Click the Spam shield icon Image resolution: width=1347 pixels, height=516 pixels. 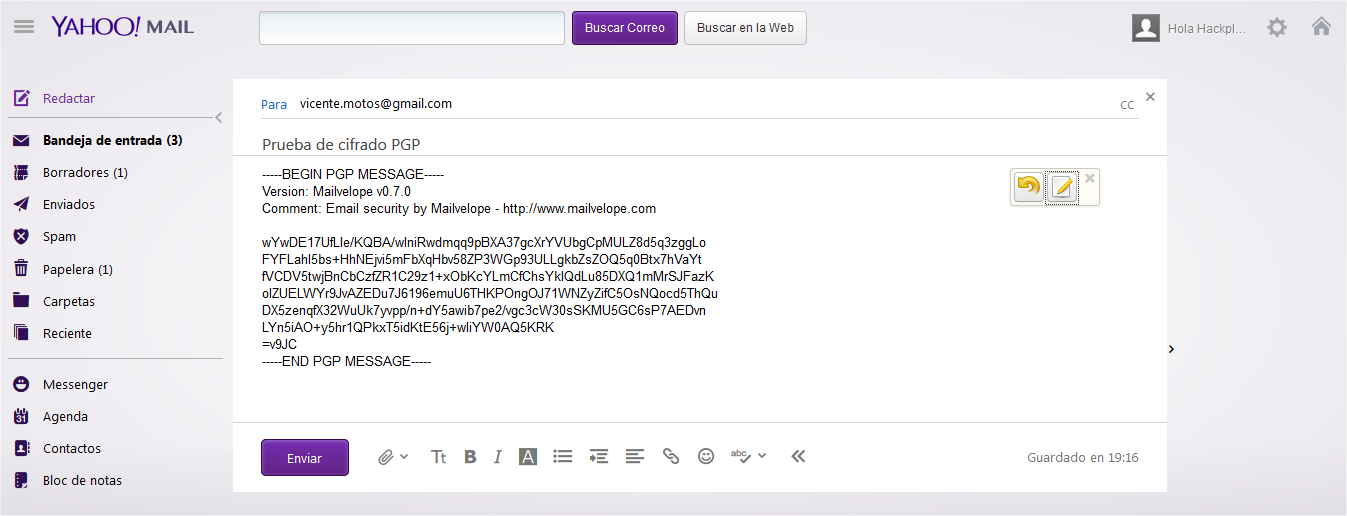pyautogui.click(x=21, y=237)
